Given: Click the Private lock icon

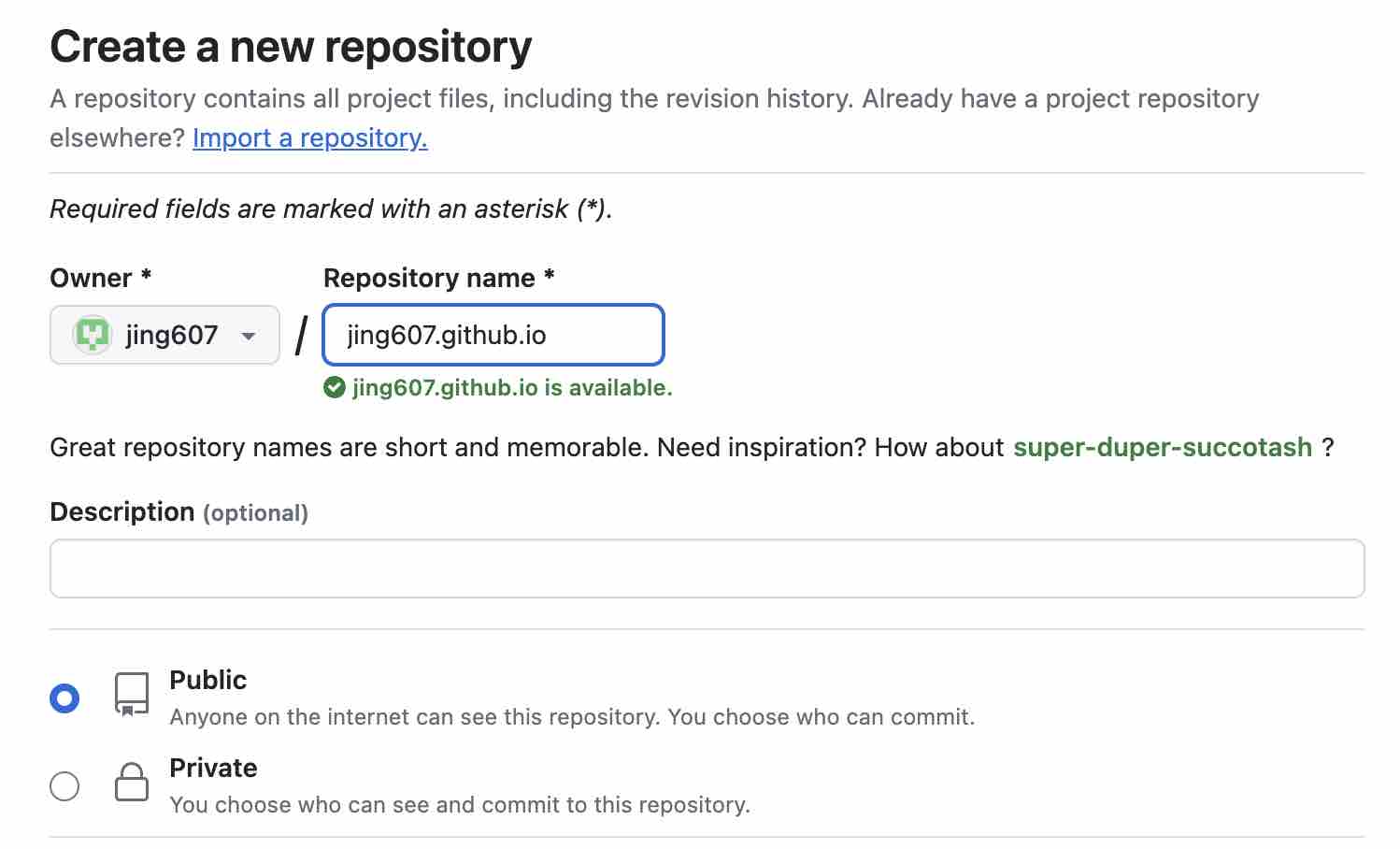Looking at the screenshot, I should tap(132, 782).
